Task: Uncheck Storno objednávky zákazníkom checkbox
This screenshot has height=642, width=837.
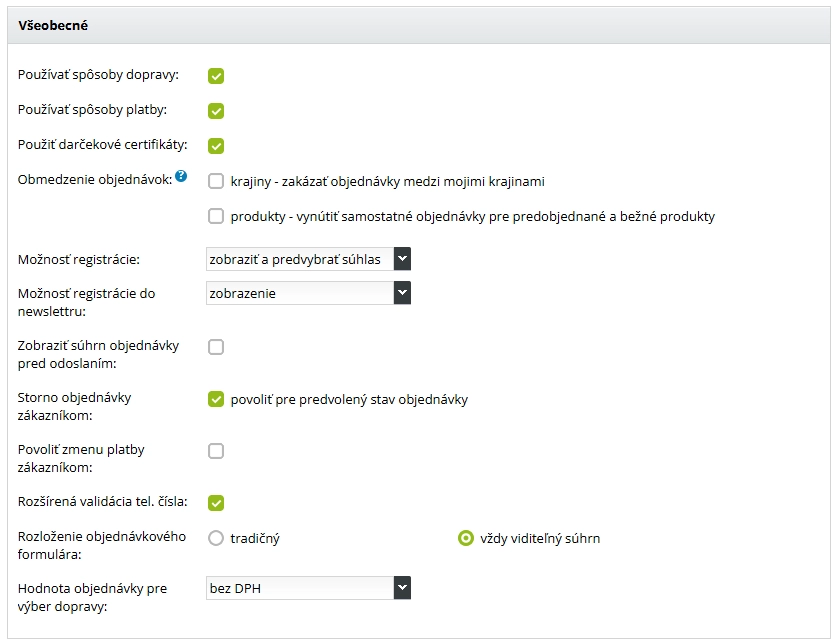Action: (216, 400)
